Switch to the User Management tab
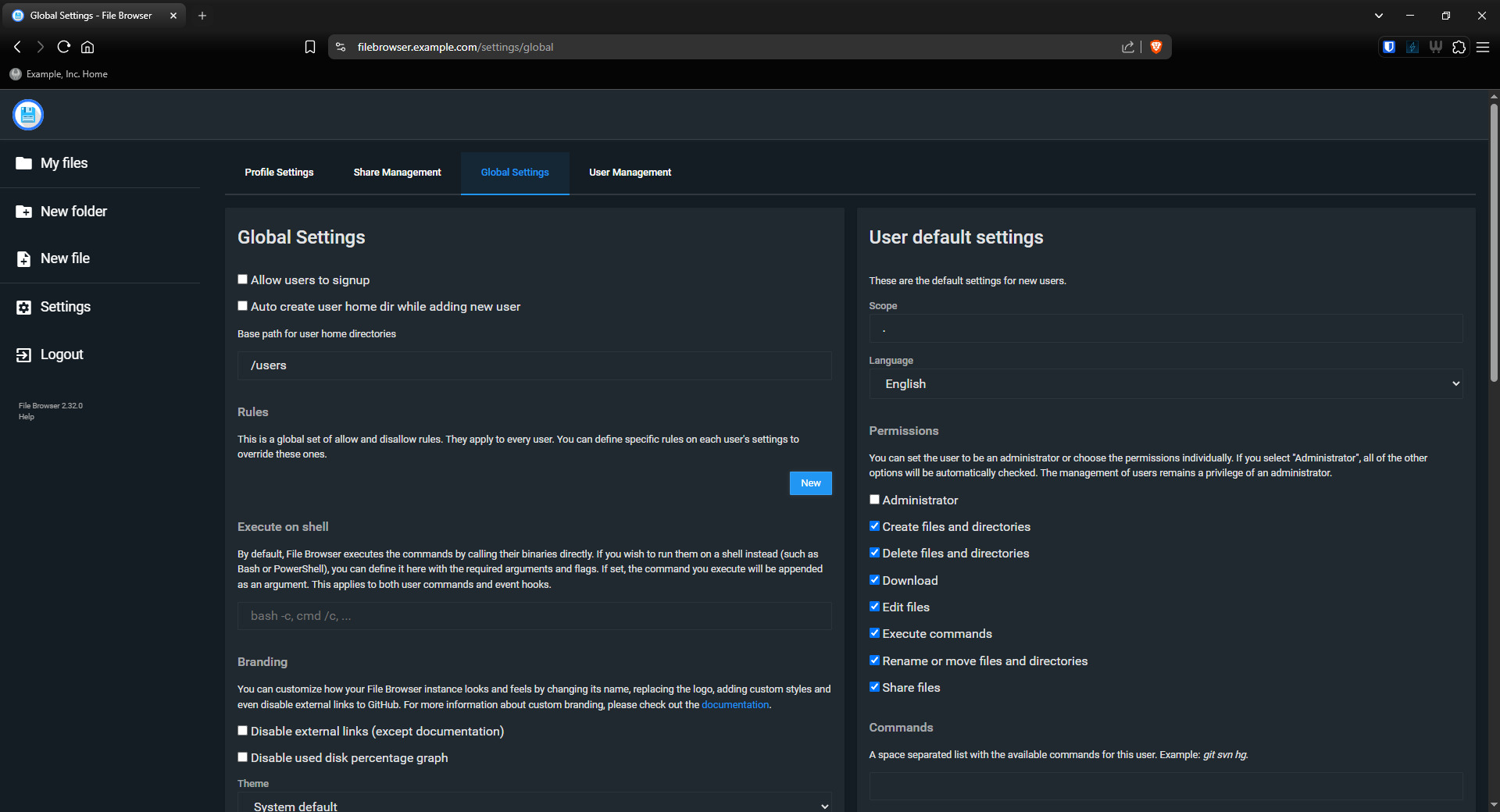The height and width of the screenshot is (812, 1500). pos(630,173)
